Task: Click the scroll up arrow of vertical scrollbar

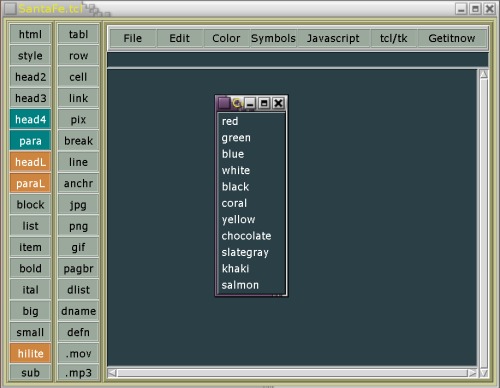Action: coord(484,74)
